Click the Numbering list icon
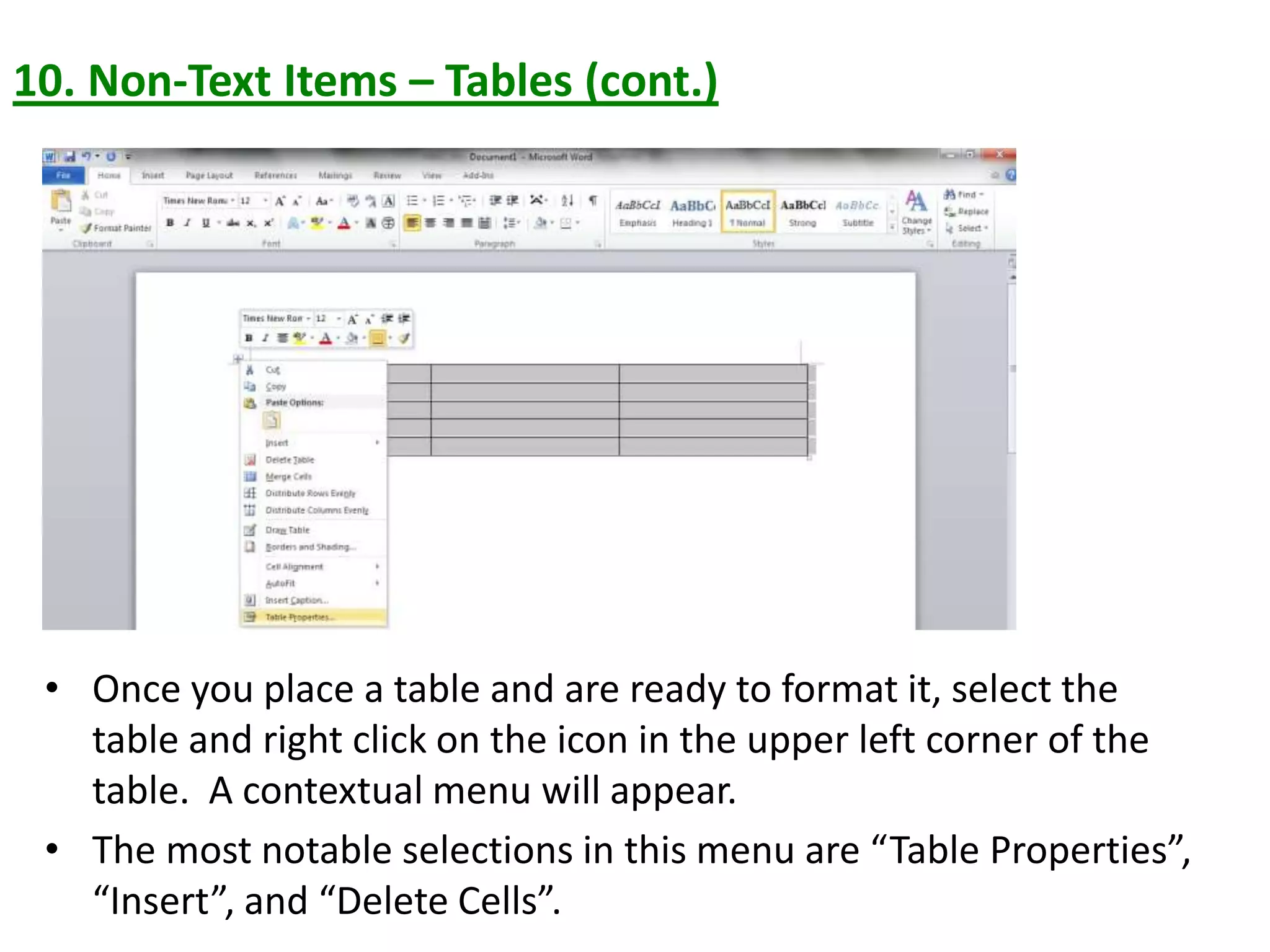The width and height of the screenshot is (1270, 952). 438,201
